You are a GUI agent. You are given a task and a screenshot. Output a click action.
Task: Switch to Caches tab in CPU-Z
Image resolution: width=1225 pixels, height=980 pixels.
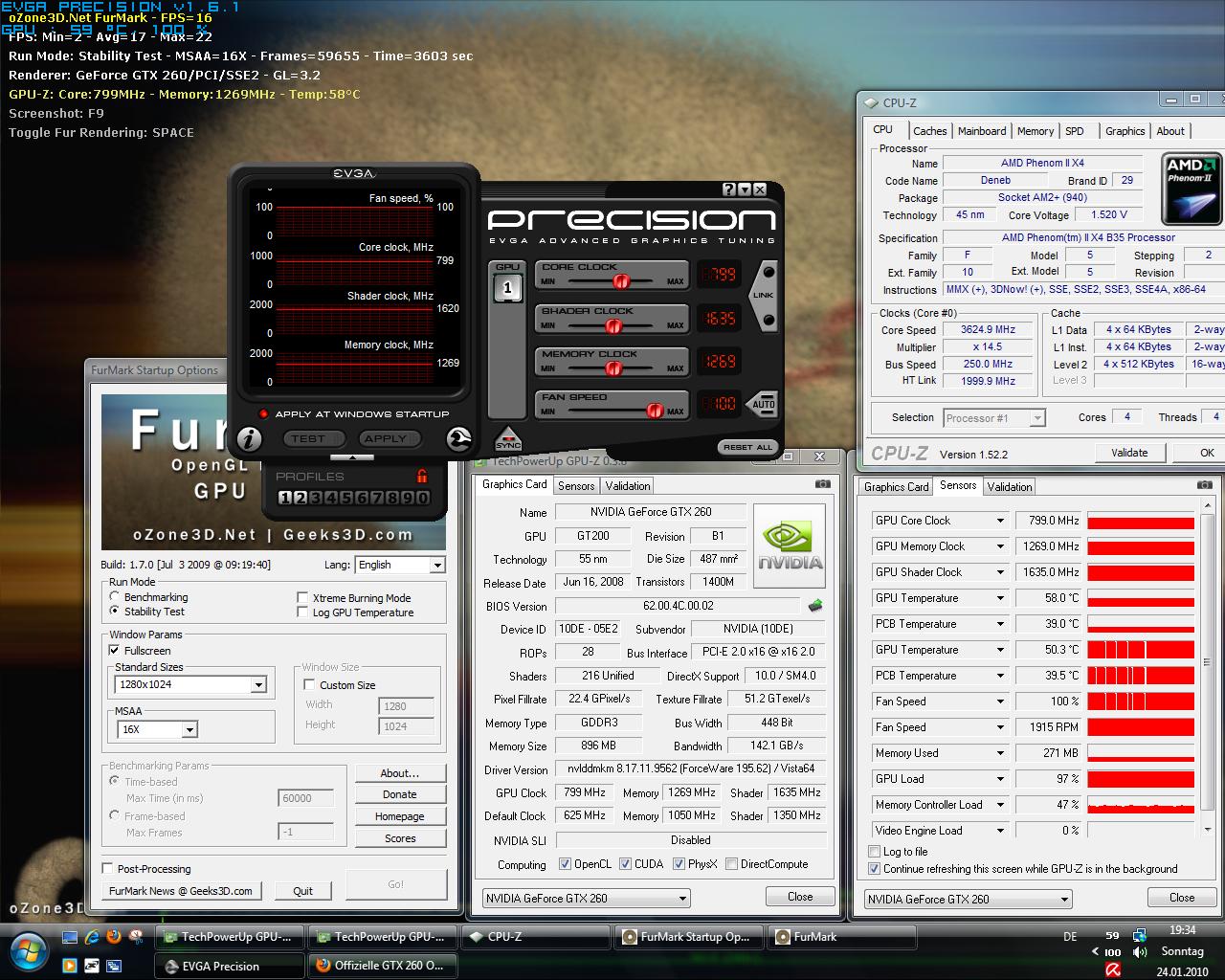929,131
